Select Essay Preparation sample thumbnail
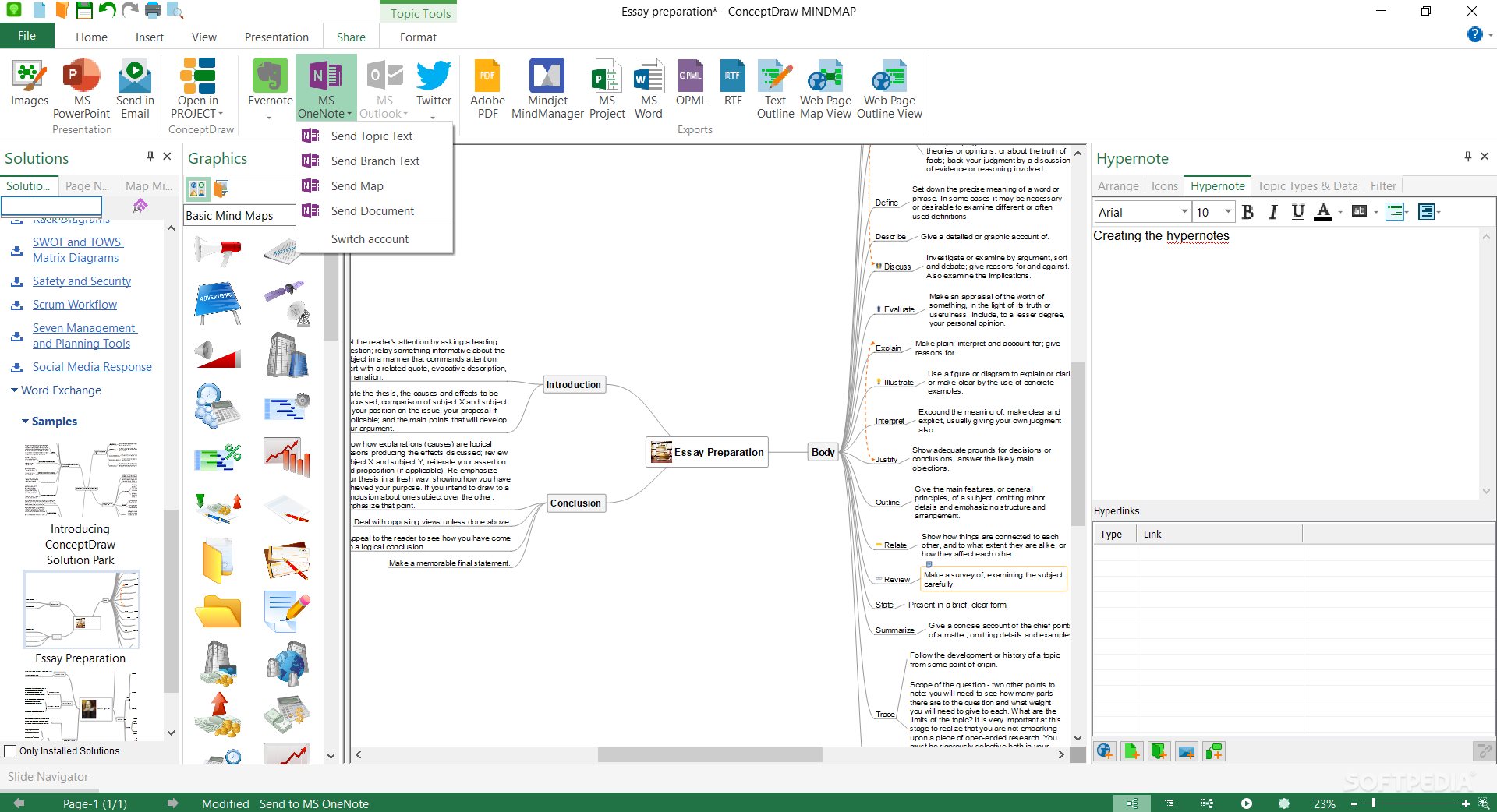1497x812 pixels. click(81, 609)
